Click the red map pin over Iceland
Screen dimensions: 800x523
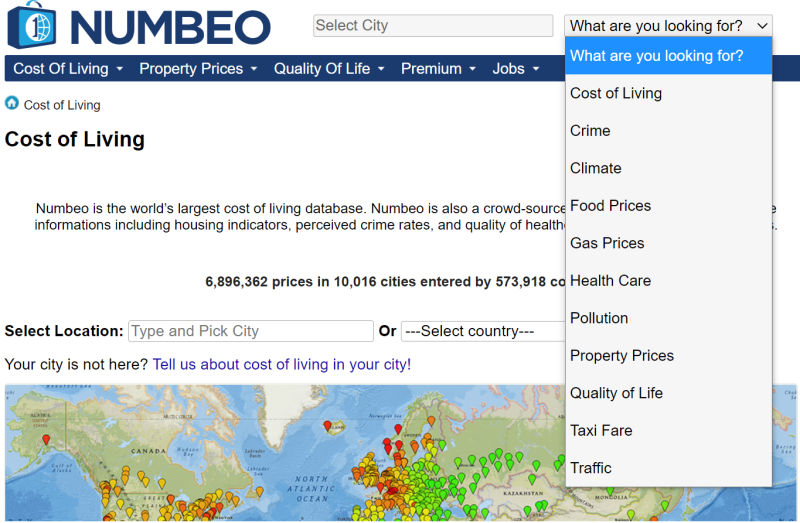click(328, 426)
